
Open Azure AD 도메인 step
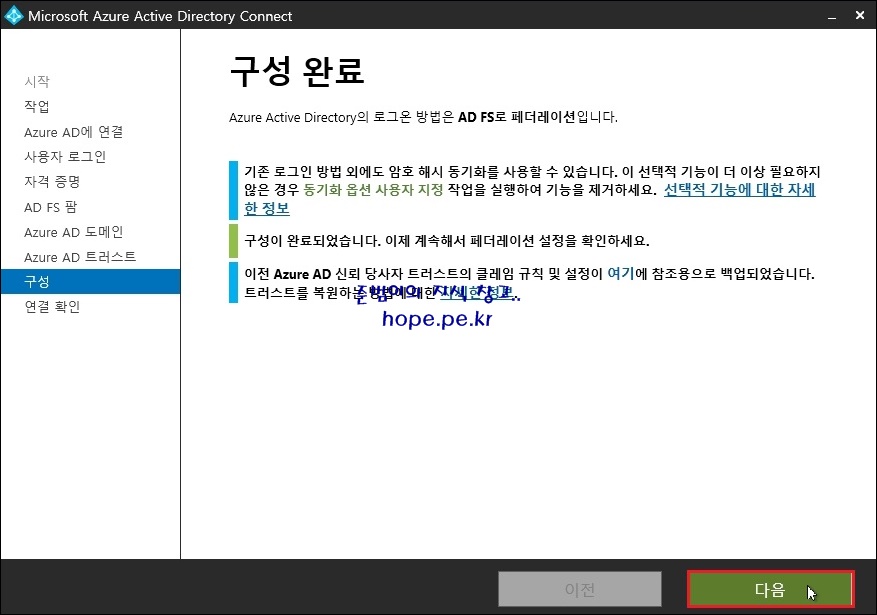[73, 232]
